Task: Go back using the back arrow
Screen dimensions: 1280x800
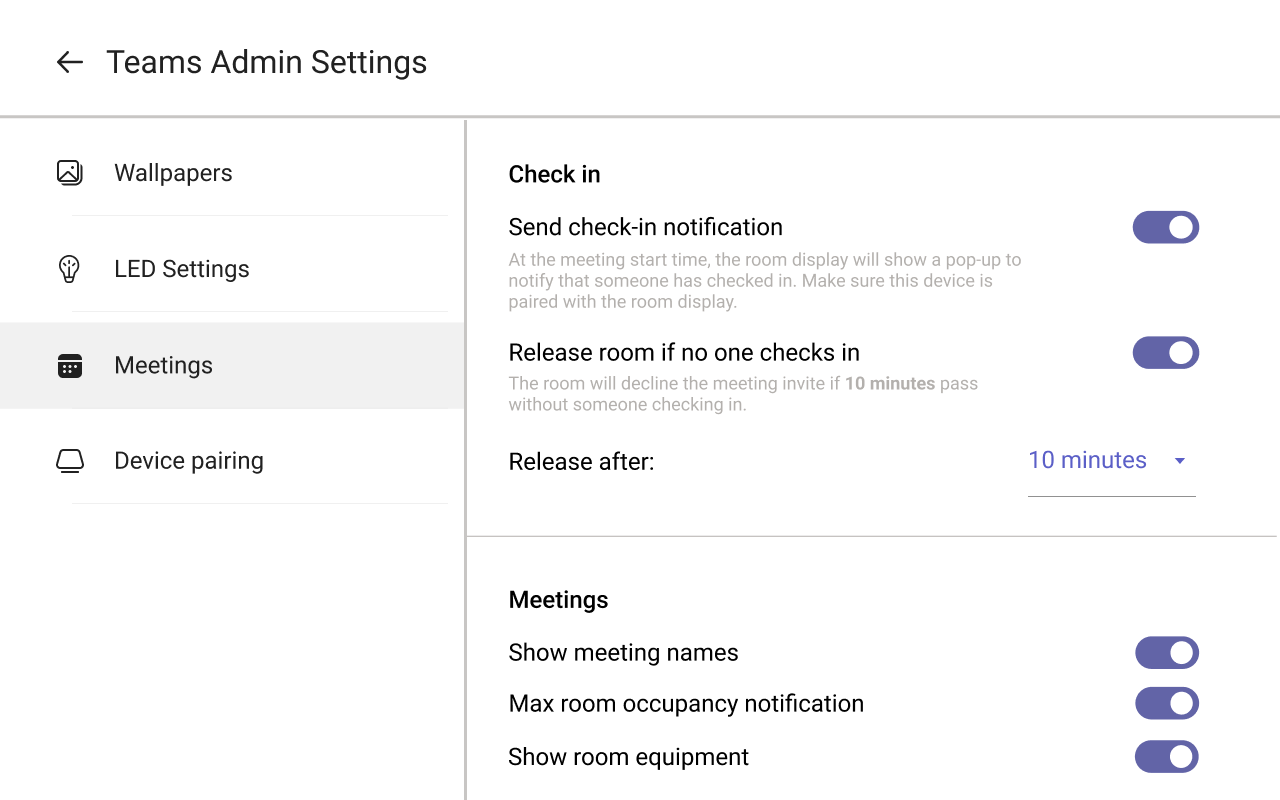Action: (x=69, y=62)
